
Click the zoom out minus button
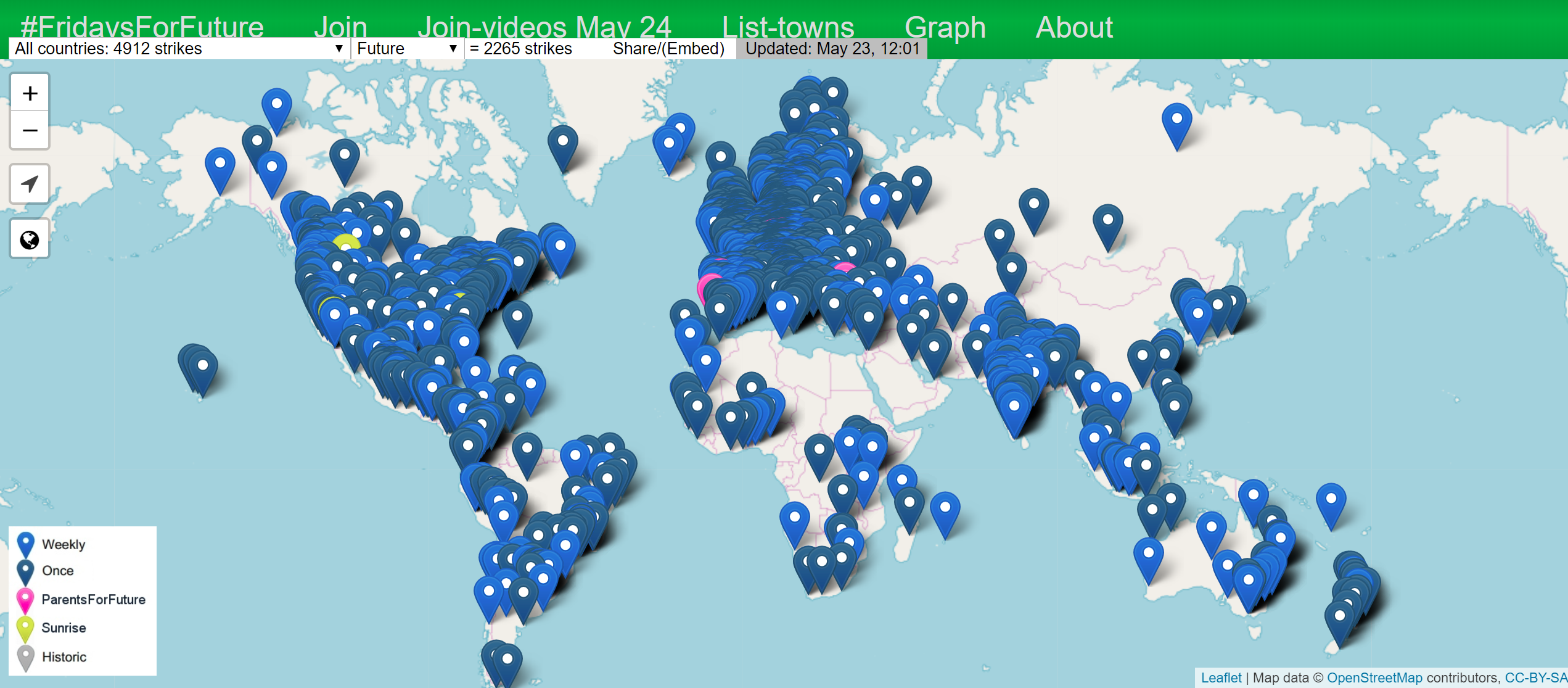click(30, 130)
